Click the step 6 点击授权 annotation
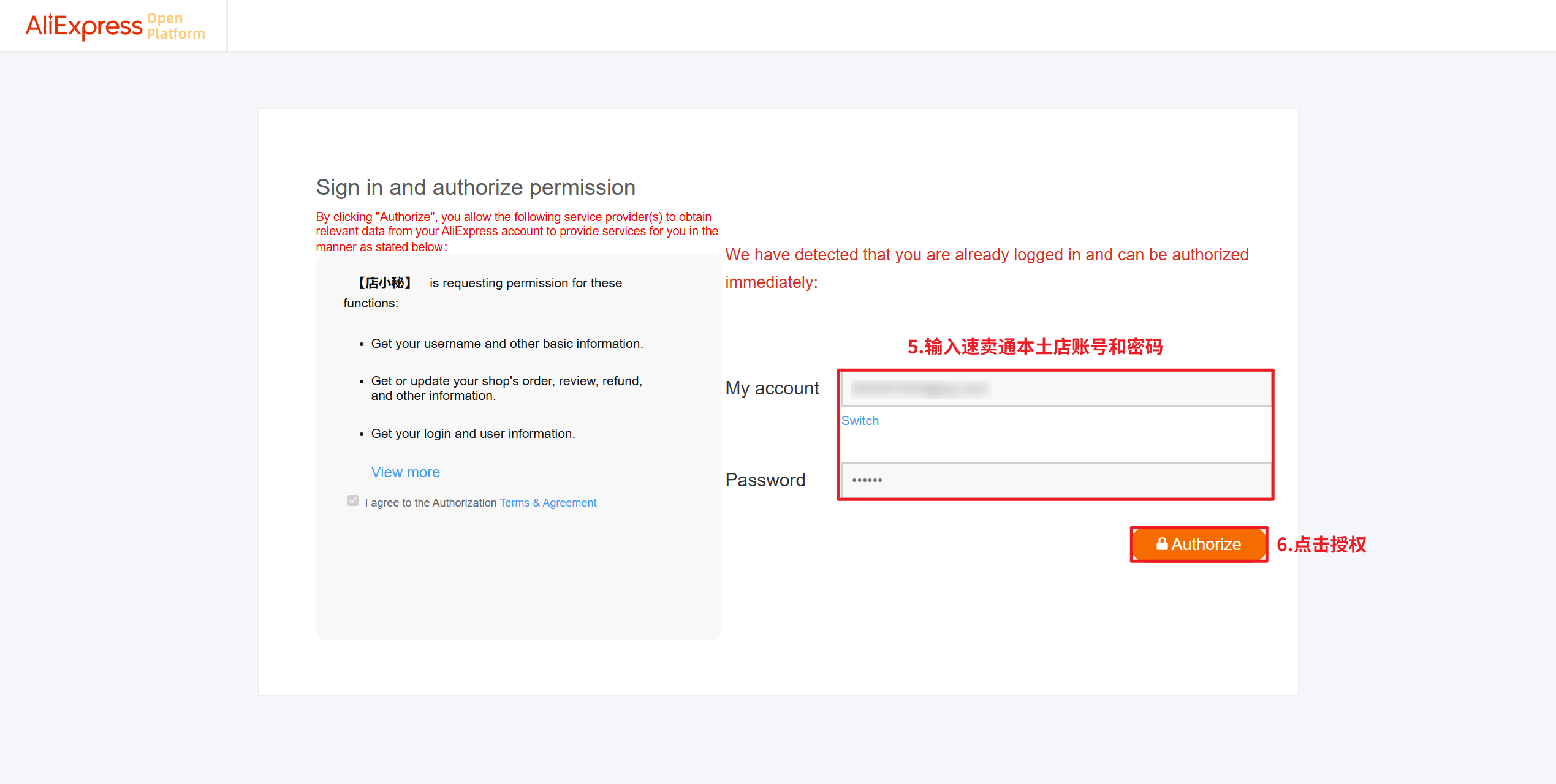The height and width of the screenshot is (784, 1556). click(1321, 545)
